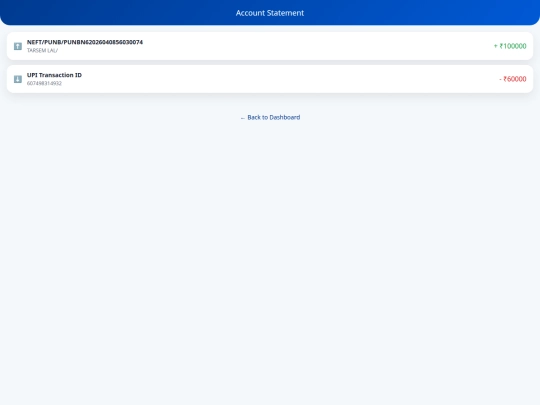540x405 pixels.
Task: Click the up-arrow credit icon on NEFT row
Action: pyautogui.click(x=18, y=46)
